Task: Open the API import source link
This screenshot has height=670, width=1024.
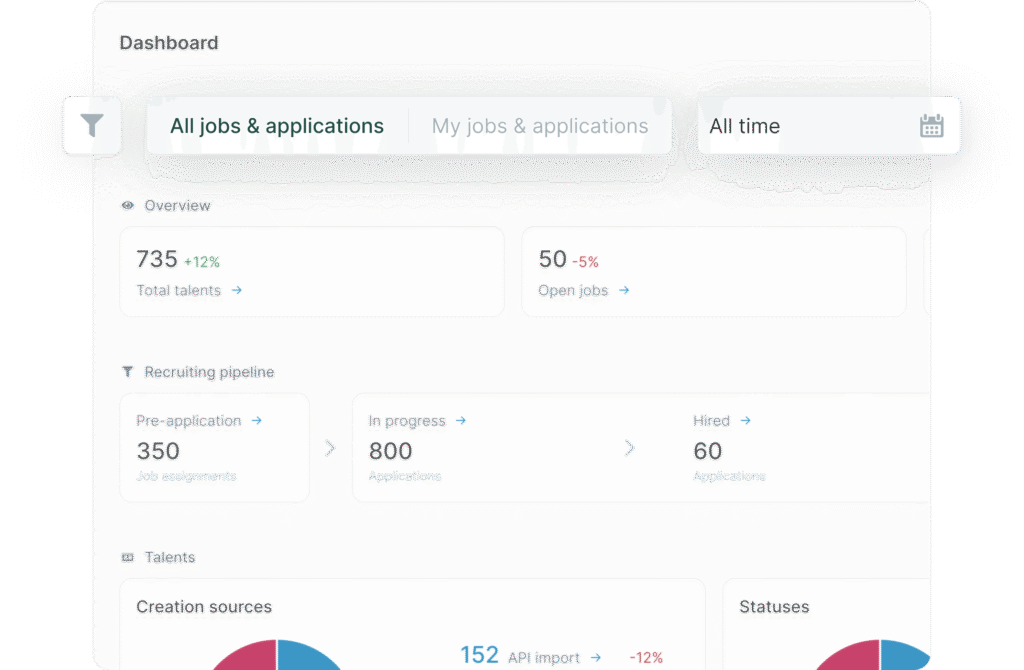Action: (x=543, y=658)
